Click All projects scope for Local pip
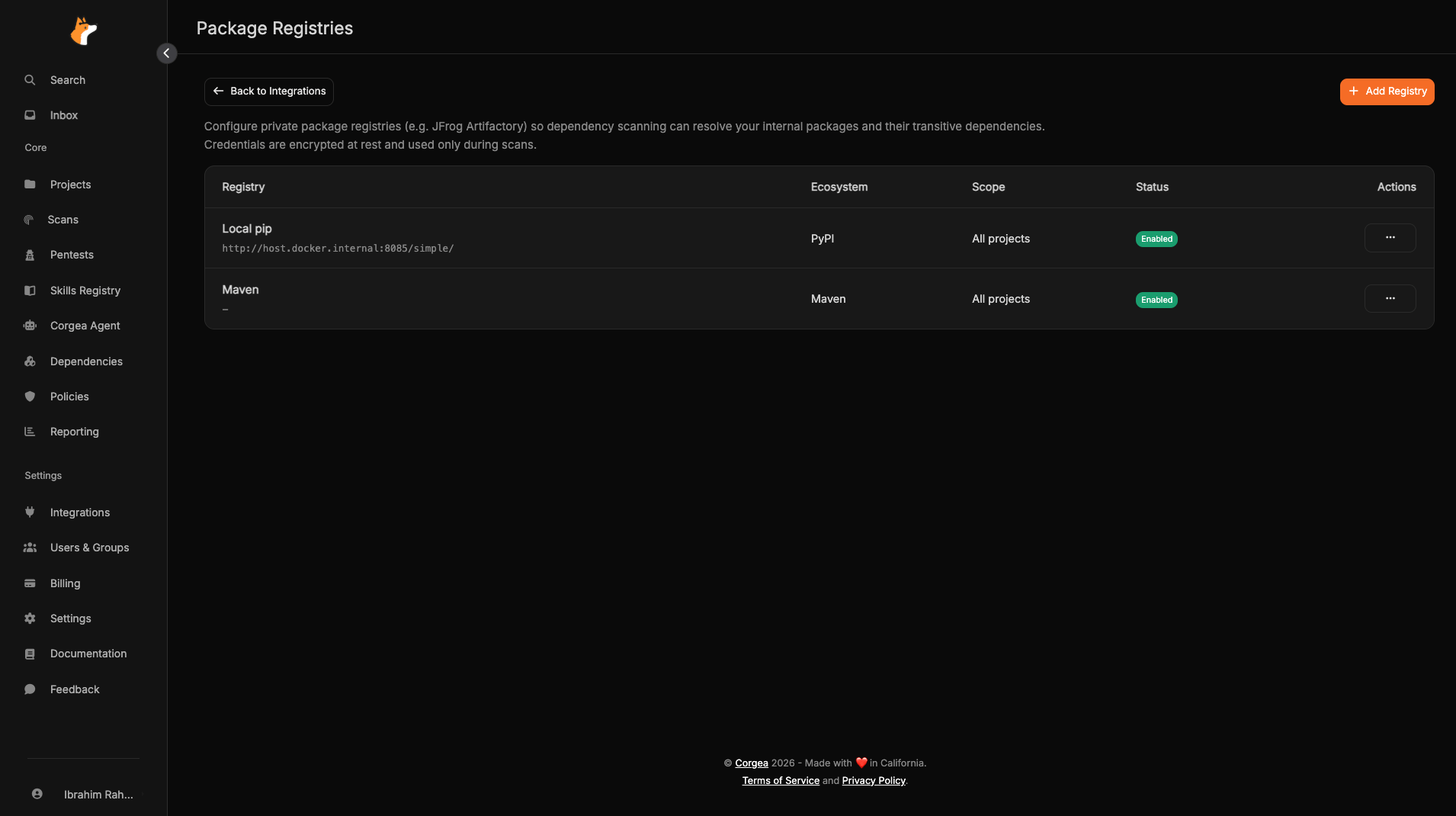This screenshot has height=816, width=1456. pyautogui.click(x=1000, y=239)
